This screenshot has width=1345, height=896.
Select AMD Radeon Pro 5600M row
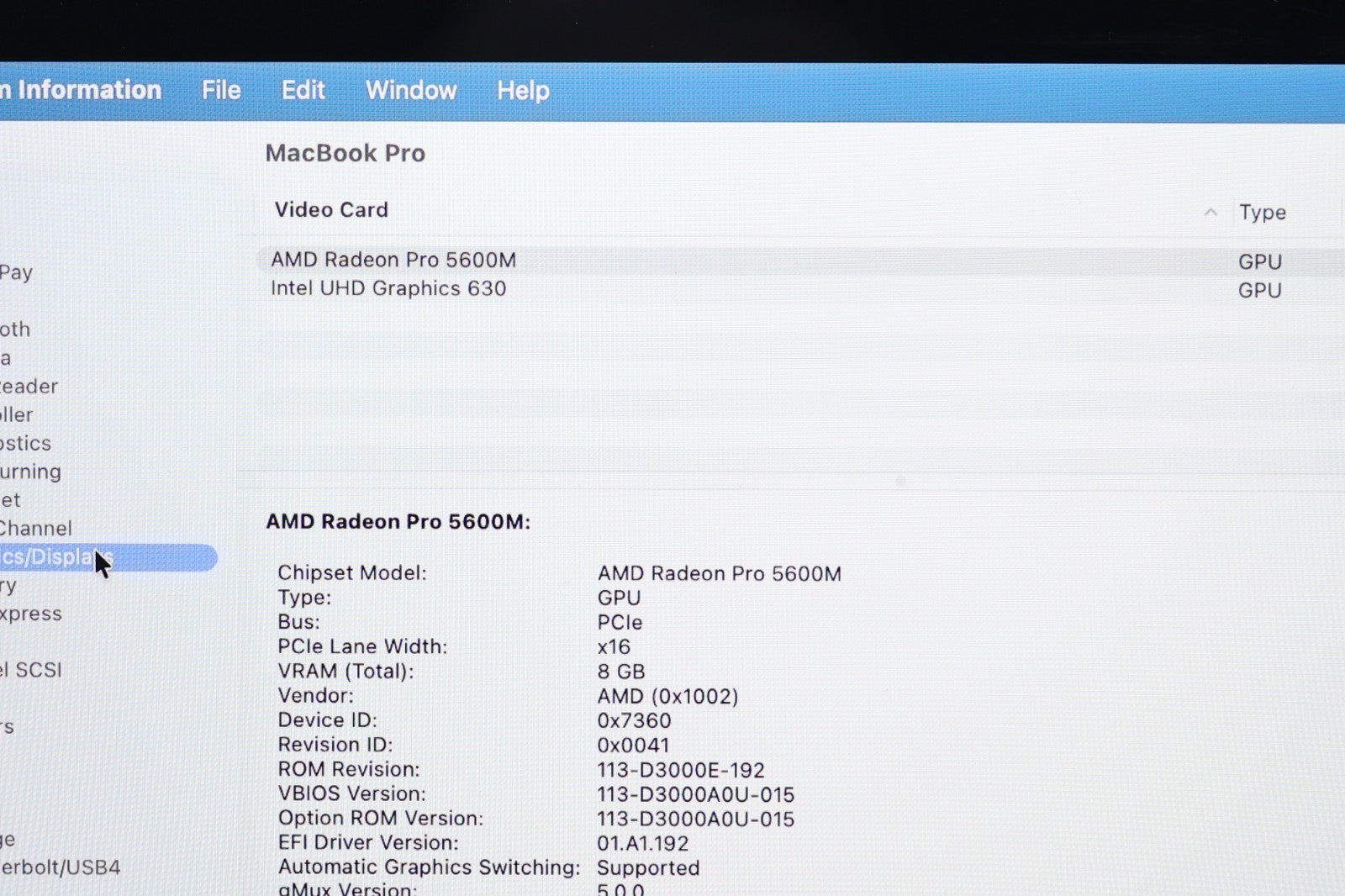[x=393, y=261]
